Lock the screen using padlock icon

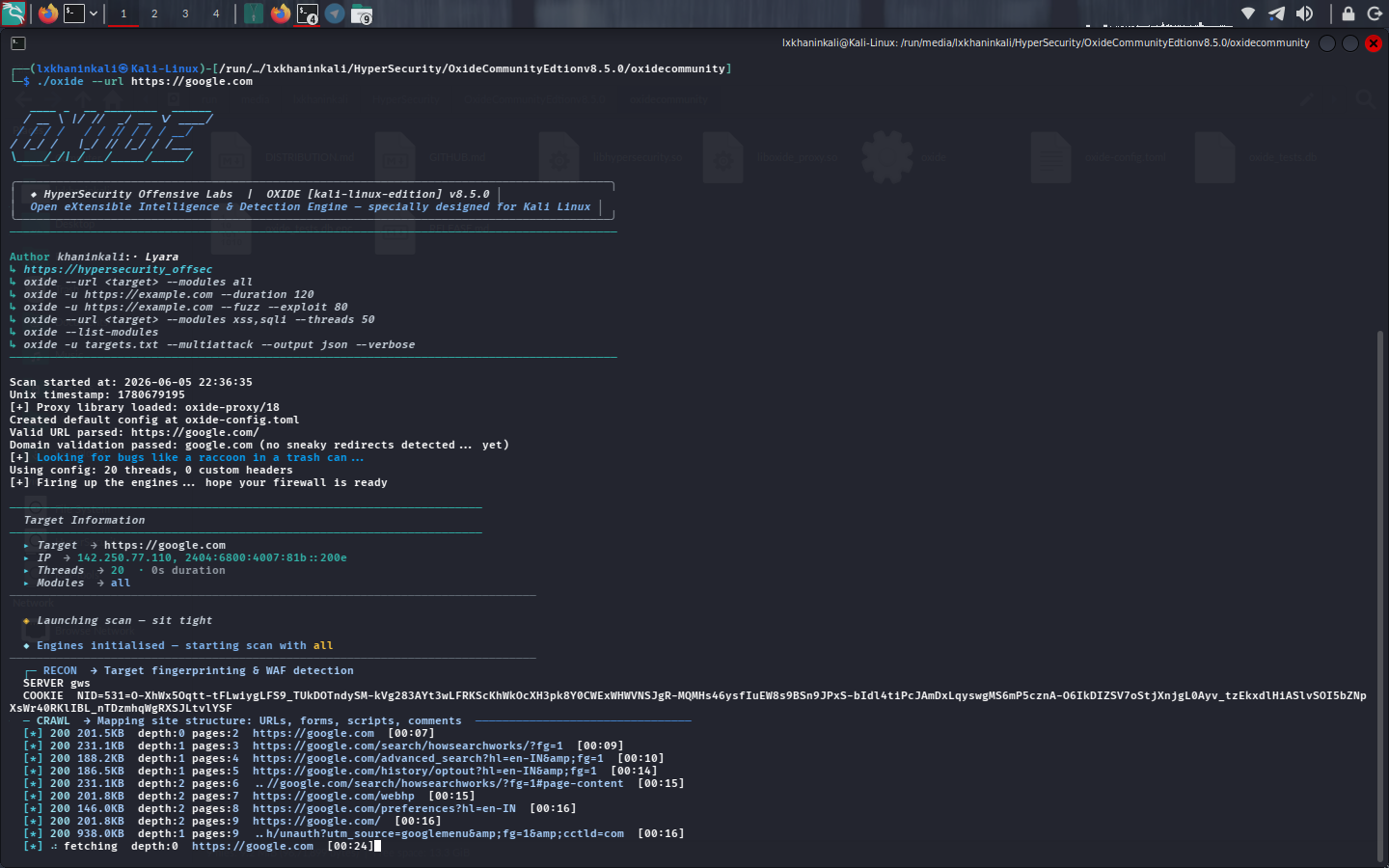pyautogui.click(x=1348, y=14)
